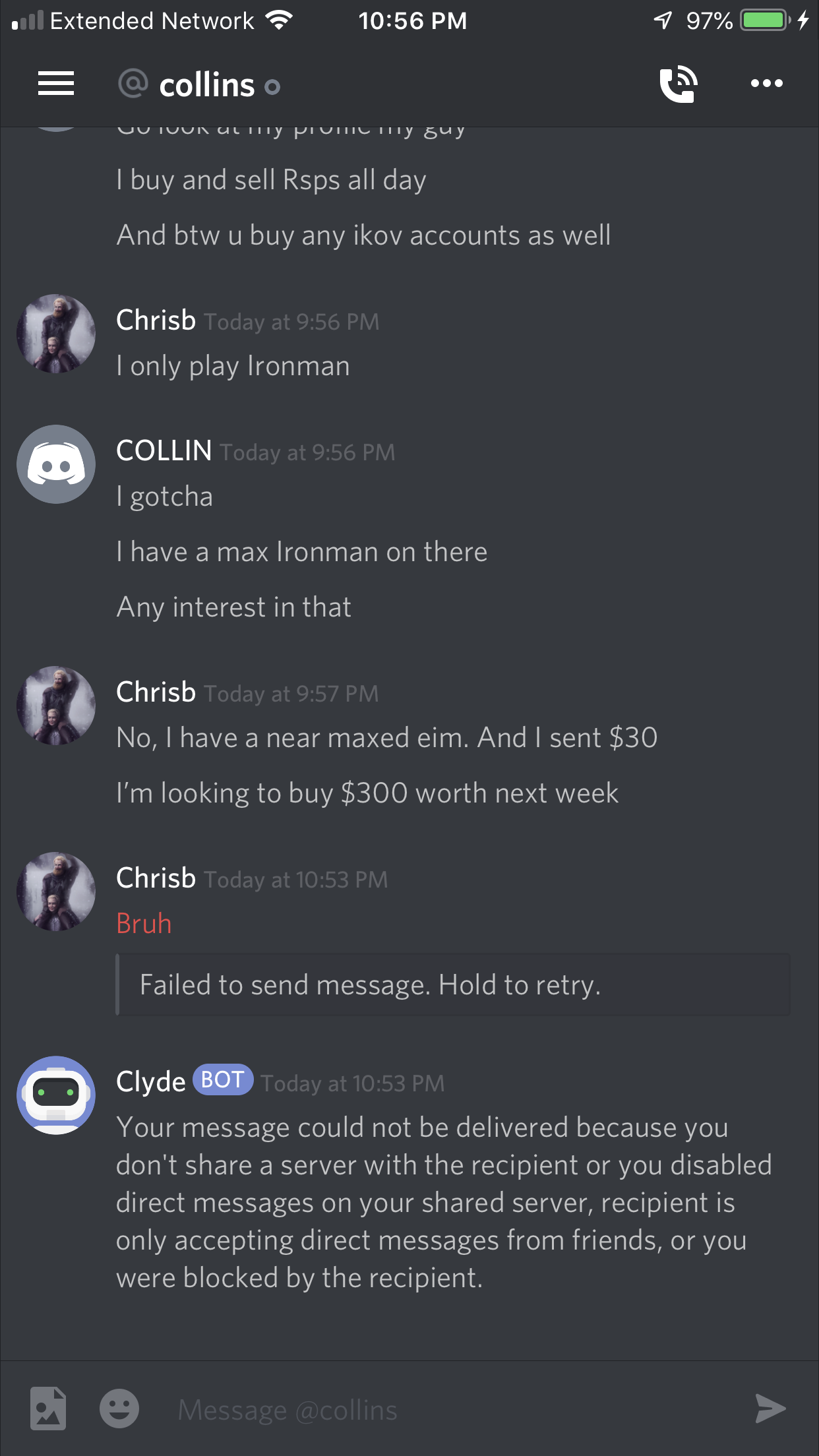Tap the Clyde username
Viewport: 819px width, 1456px height.
click(151, 1081)
